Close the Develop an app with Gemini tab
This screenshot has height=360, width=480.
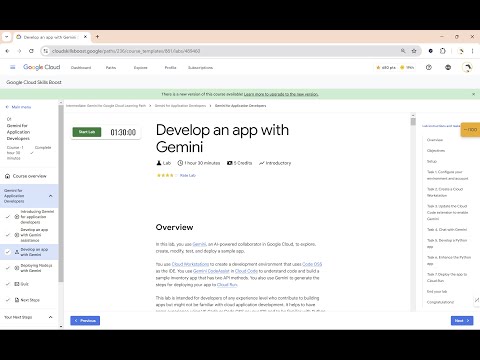point(85,37)
